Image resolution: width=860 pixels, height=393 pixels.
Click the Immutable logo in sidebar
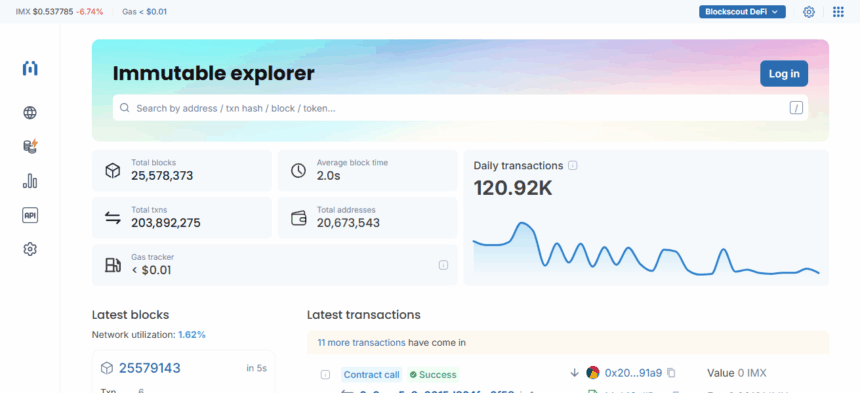30,69
